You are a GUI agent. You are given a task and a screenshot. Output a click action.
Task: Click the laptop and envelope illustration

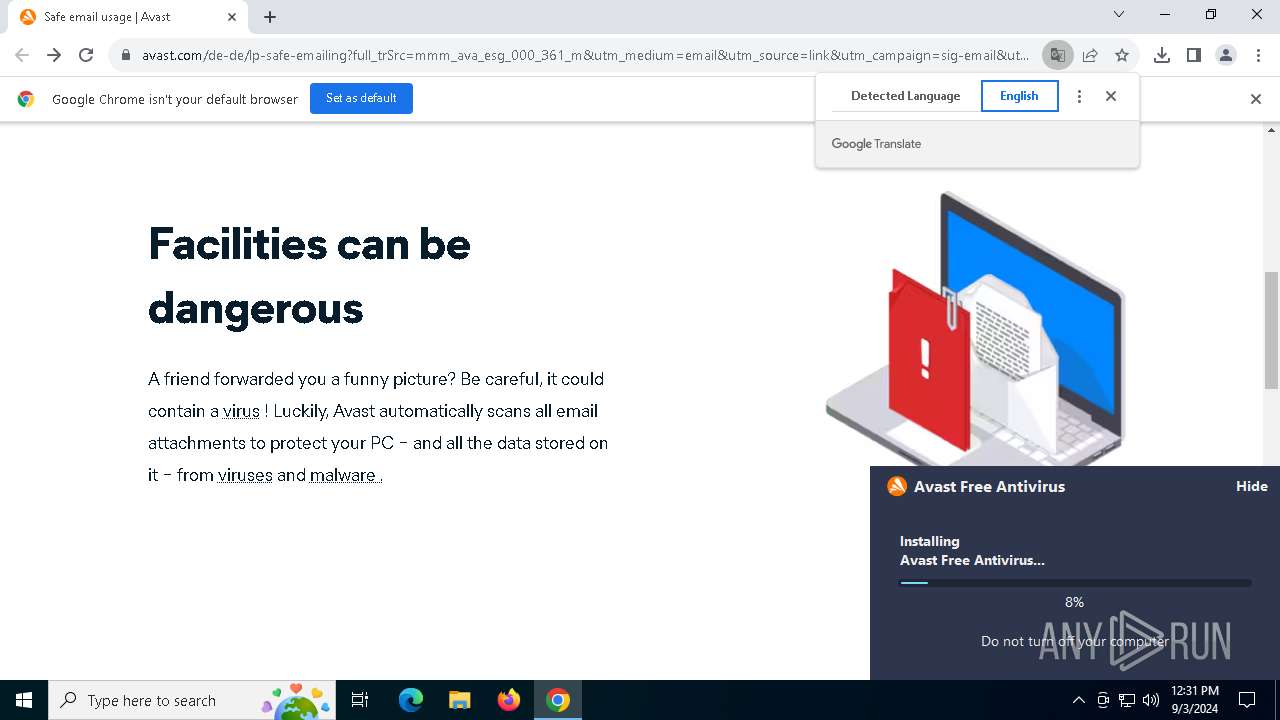tap(978, 327)
